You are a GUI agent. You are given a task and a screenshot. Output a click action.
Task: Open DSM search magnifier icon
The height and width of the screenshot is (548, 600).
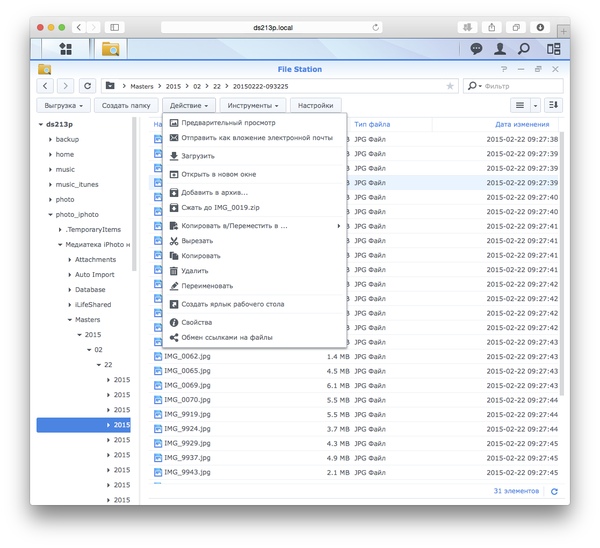(524, 49)
